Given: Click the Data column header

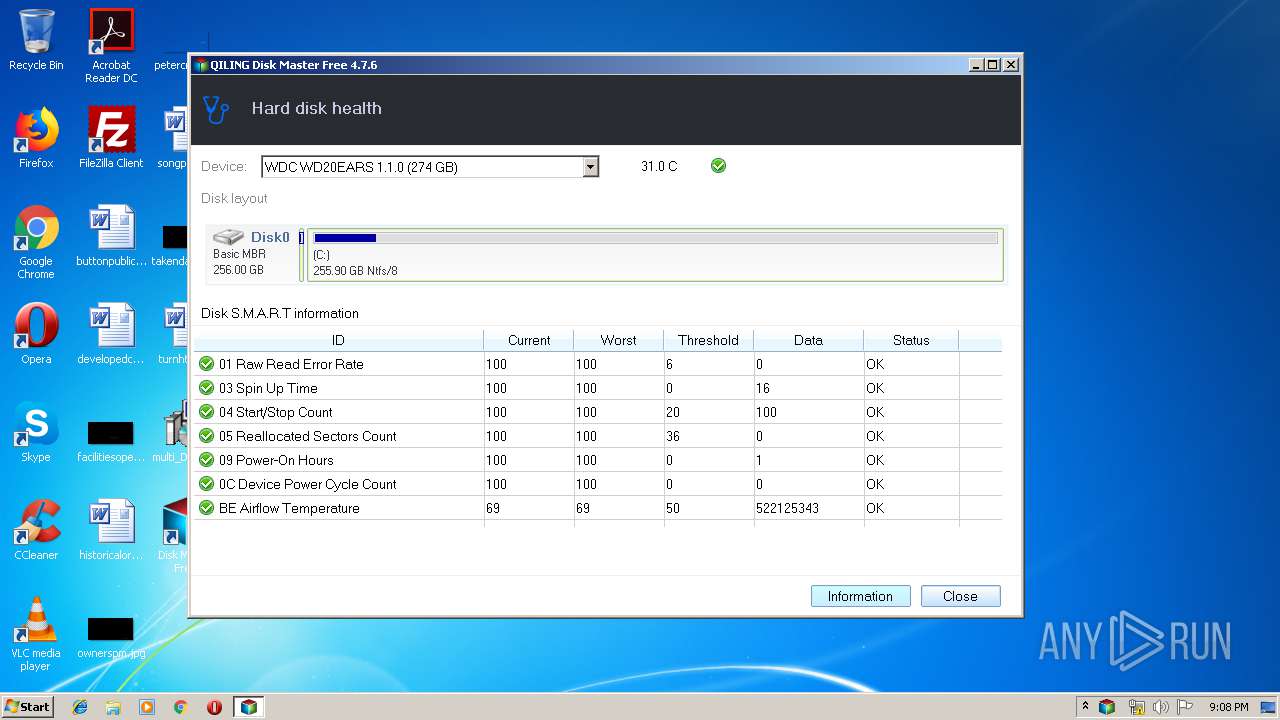Looking at the screenshot, I should click(x=808, y=340).
